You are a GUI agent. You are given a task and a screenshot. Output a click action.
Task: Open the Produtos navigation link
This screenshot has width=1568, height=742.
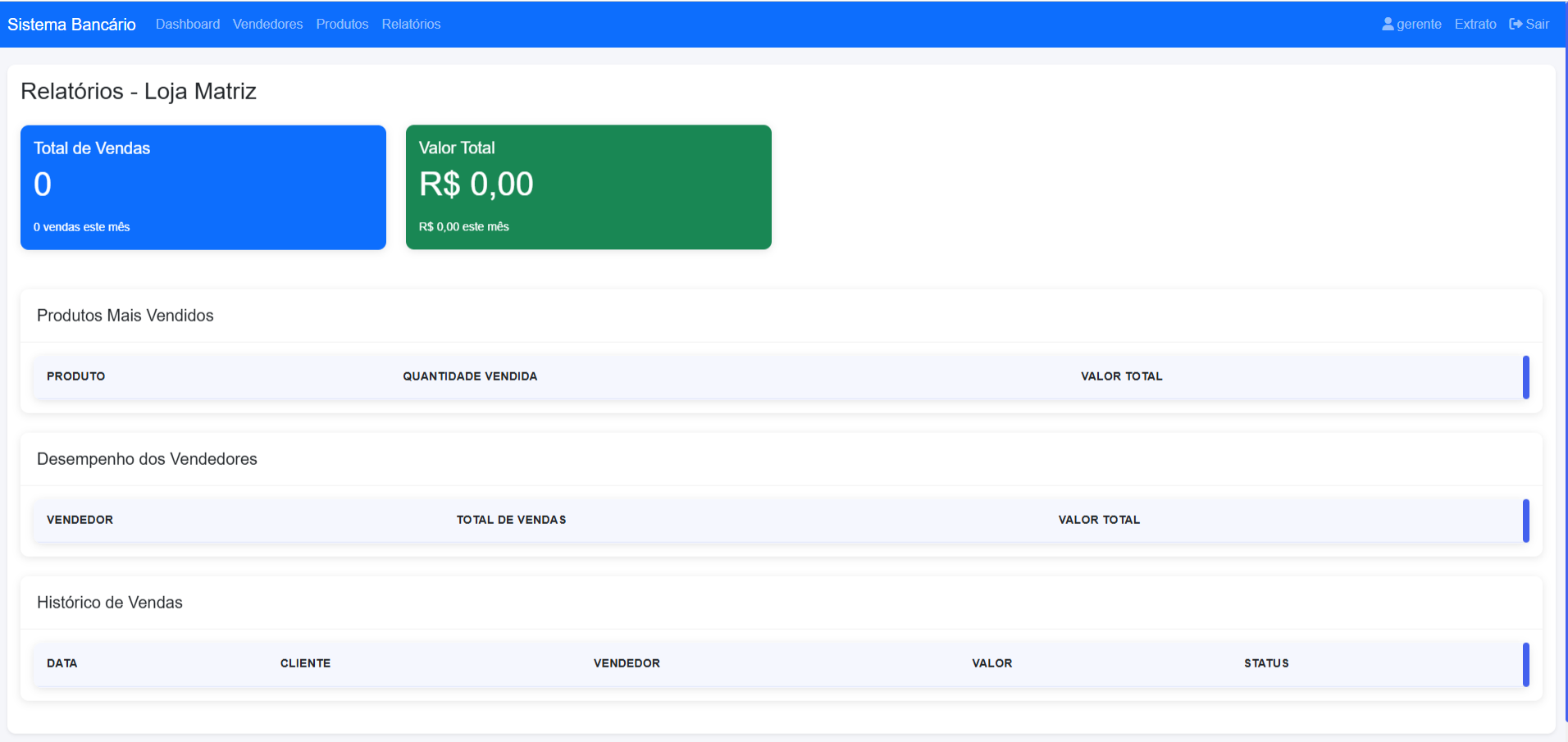click(342, 24)
